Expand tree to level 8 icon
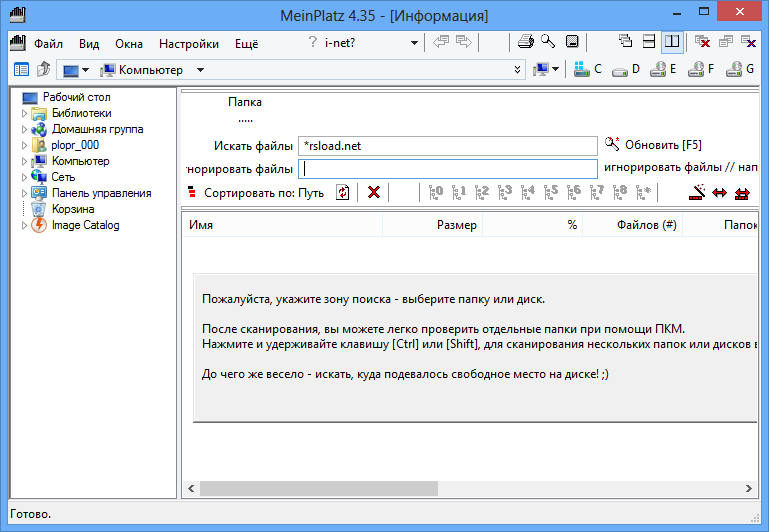The height and width of the screenshot is (532, 769). pos(620,192)
